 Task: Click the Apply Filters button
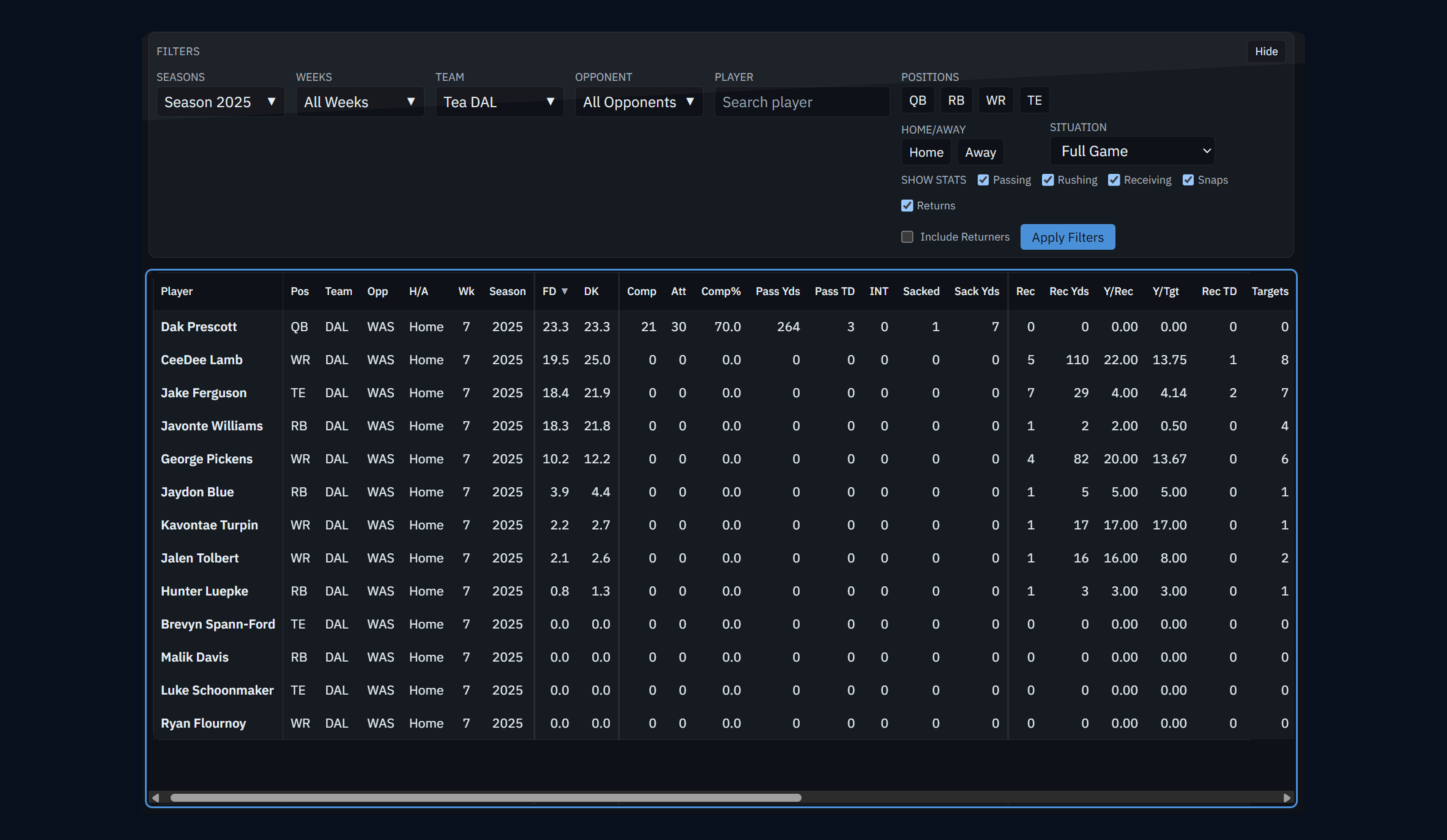point(1068,237)
